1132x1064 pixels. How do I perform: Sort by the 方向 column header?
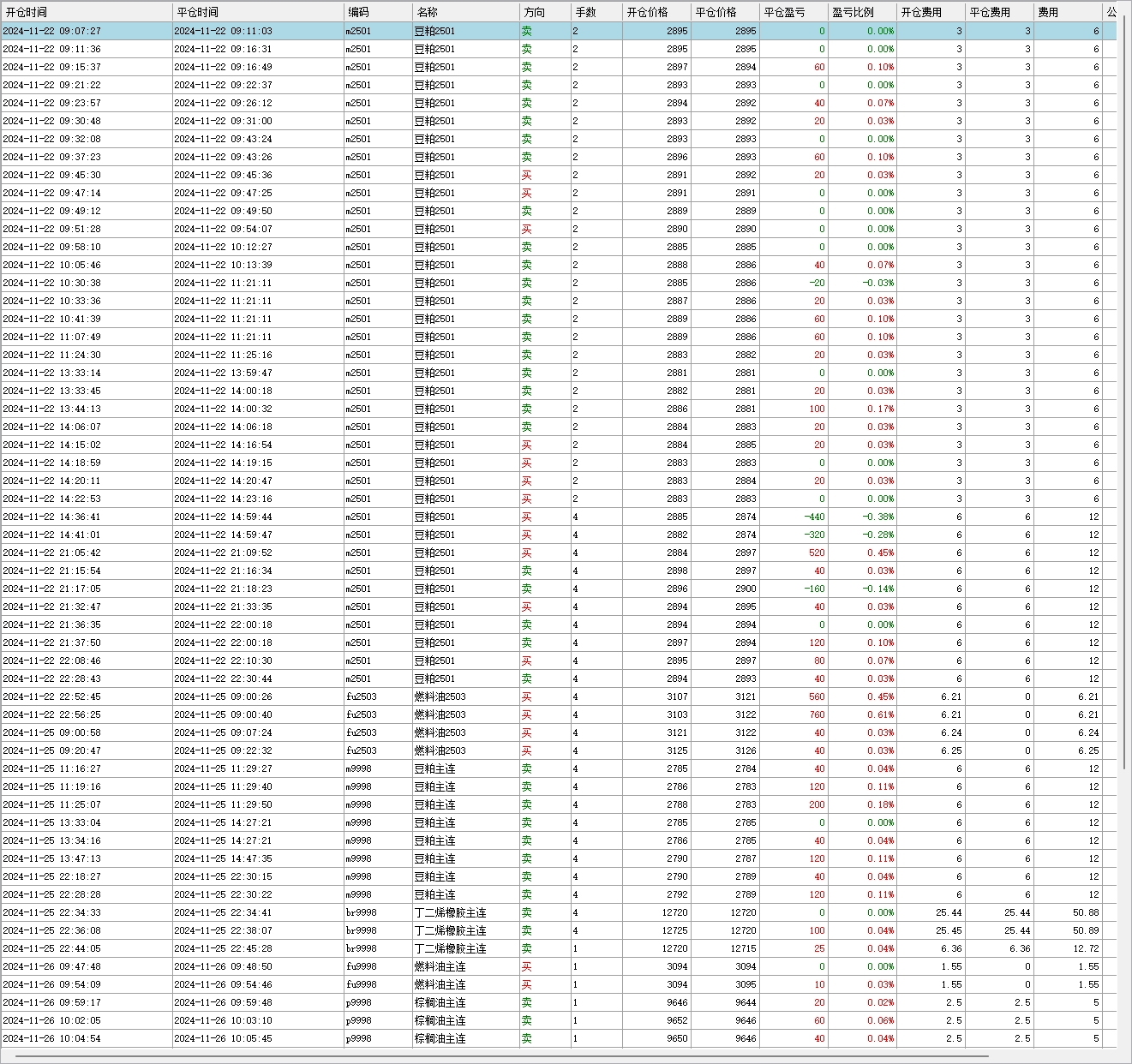coord(545,12)
